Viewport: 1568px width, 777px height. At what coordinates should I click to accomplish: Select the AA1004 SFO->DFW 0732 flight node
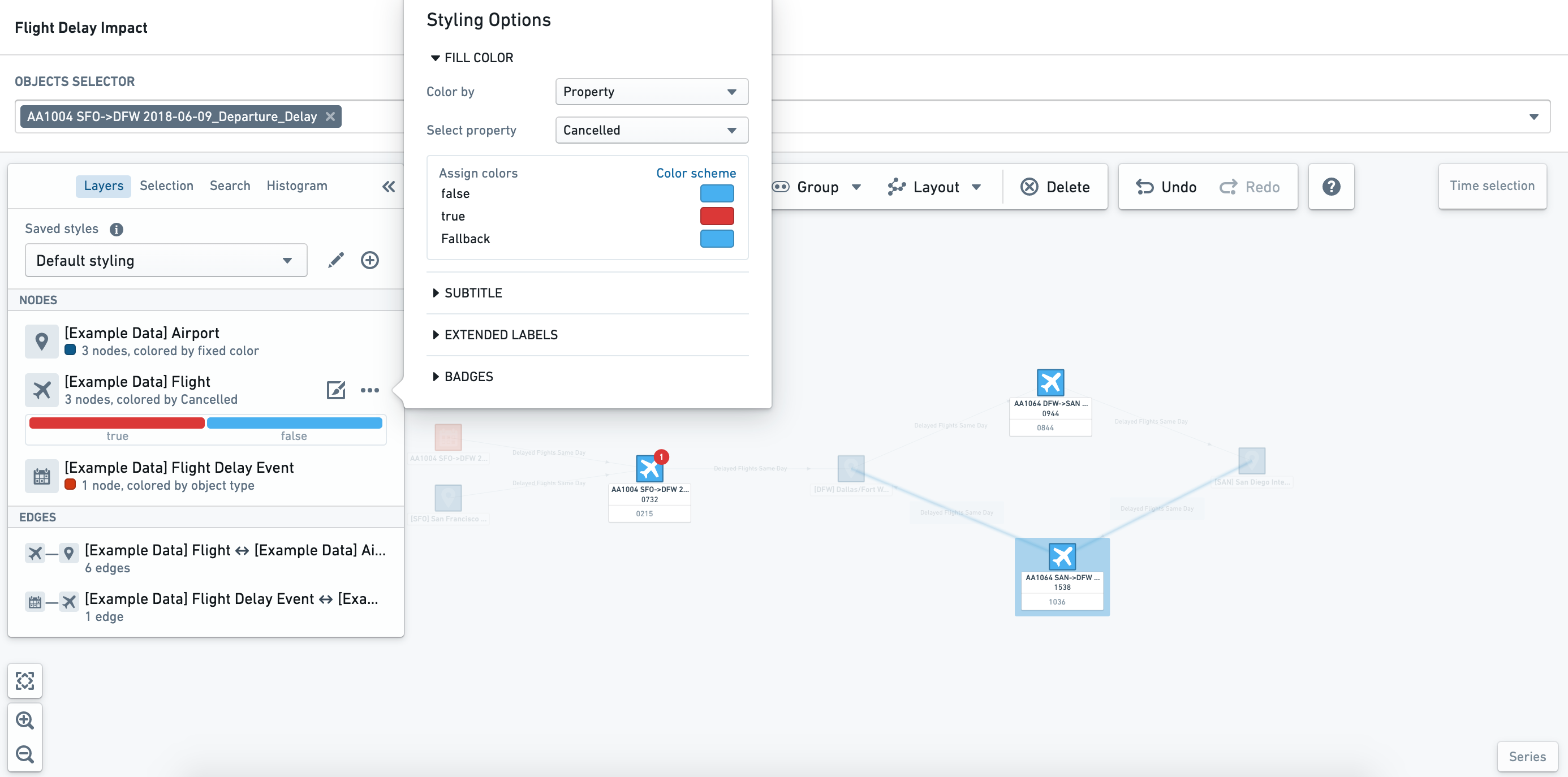pos(649,468)
